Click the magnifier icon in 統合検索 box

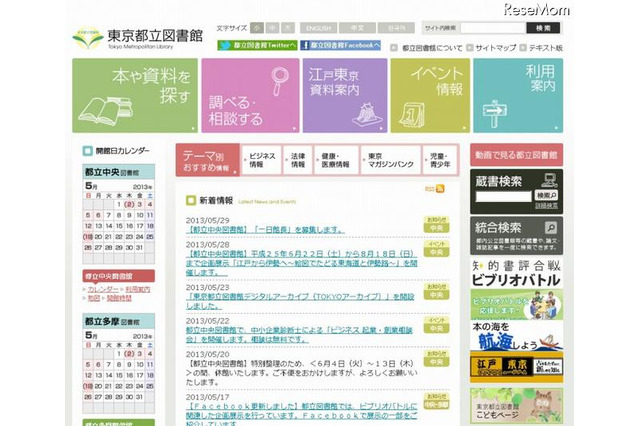point(551,227)
